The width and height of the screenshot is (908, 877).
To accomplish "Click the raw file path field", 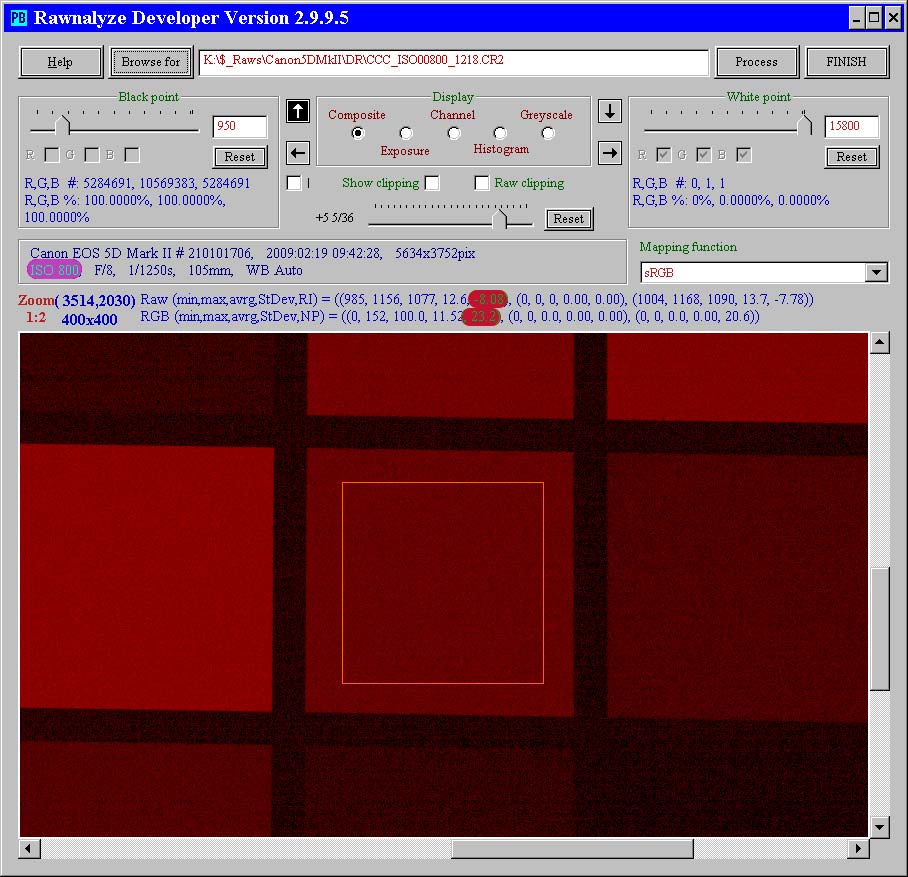I will pyautogui.click(x=453, y=62).
